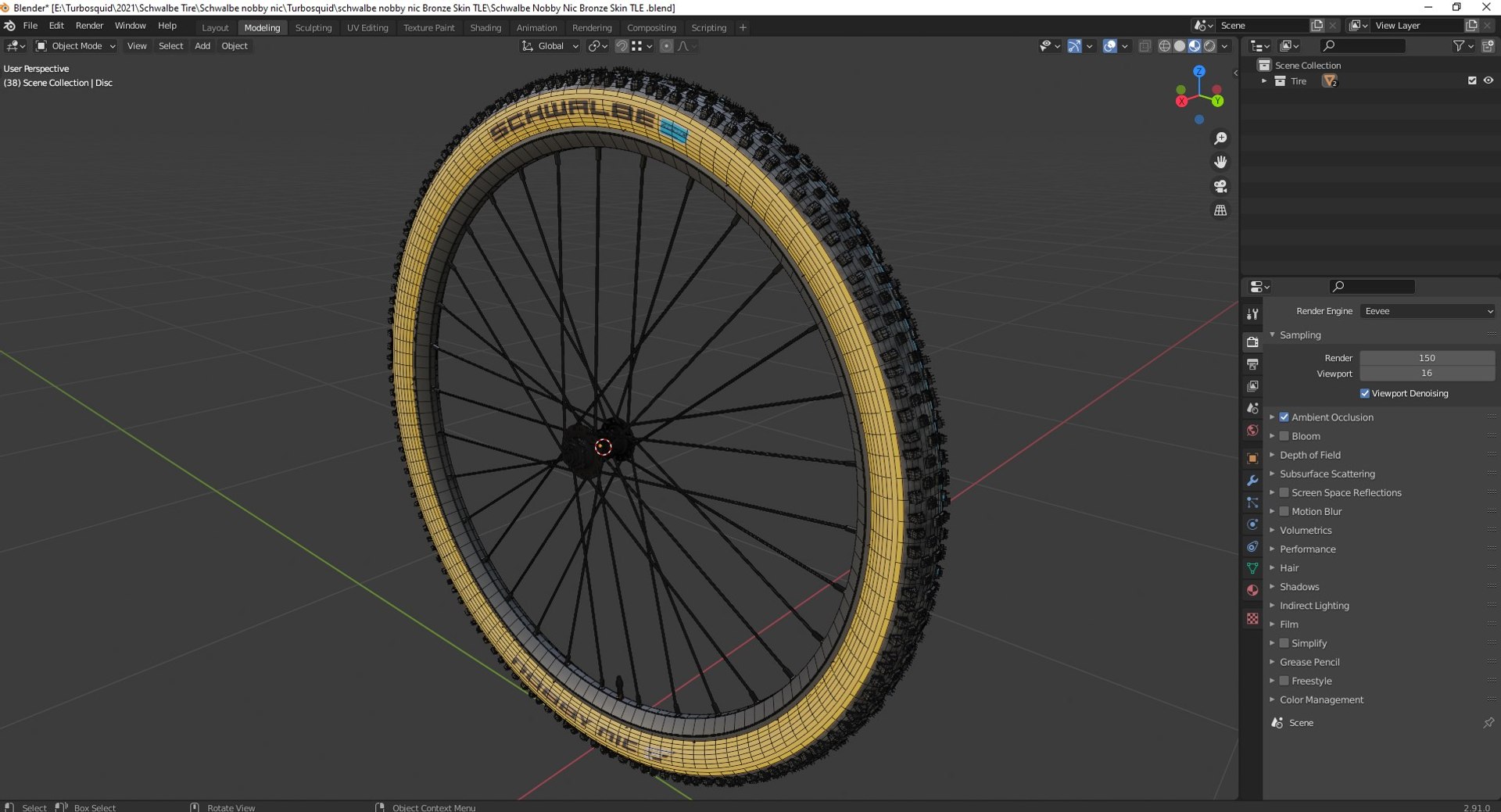This screenshot has height=812, width=1501.
Task: Expand the Tire collection in the outliner
Action: [x=1264, y=81]
